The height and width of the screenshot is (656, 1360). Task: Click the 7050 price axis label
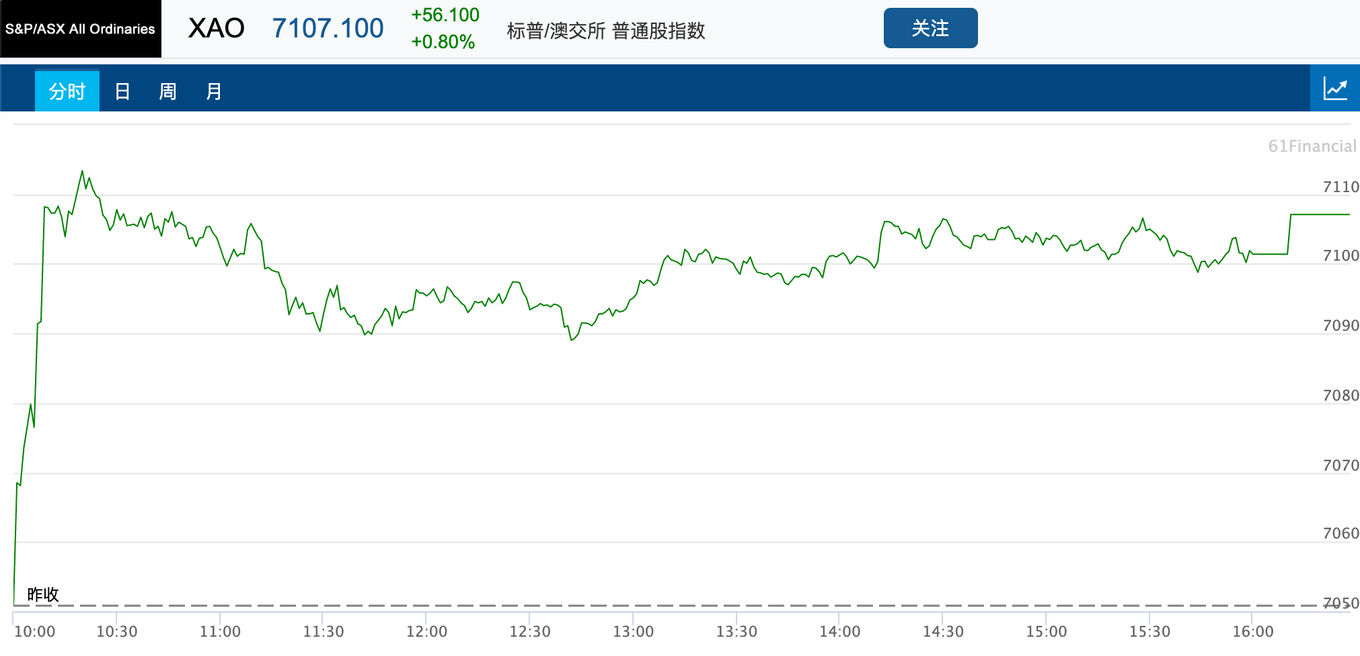pos(1341,603)
